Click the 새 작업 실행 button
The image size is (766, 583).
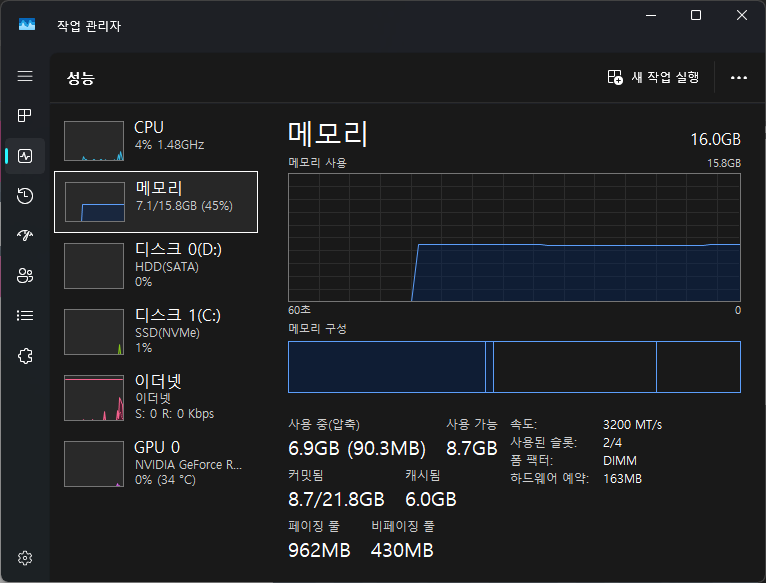[653, 77]
